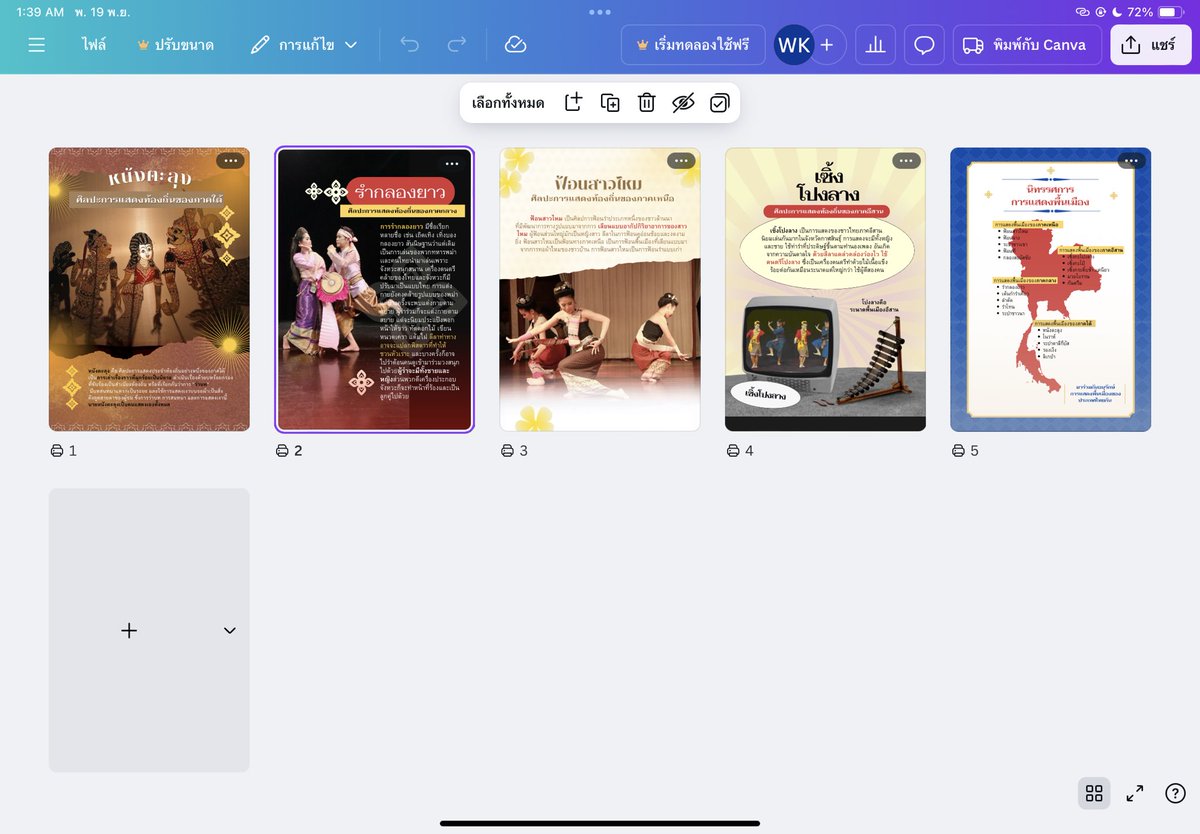This screenshot has width=1200, height=834.
Task: Hide the selected page eye icon
Action: pos(683,102)
